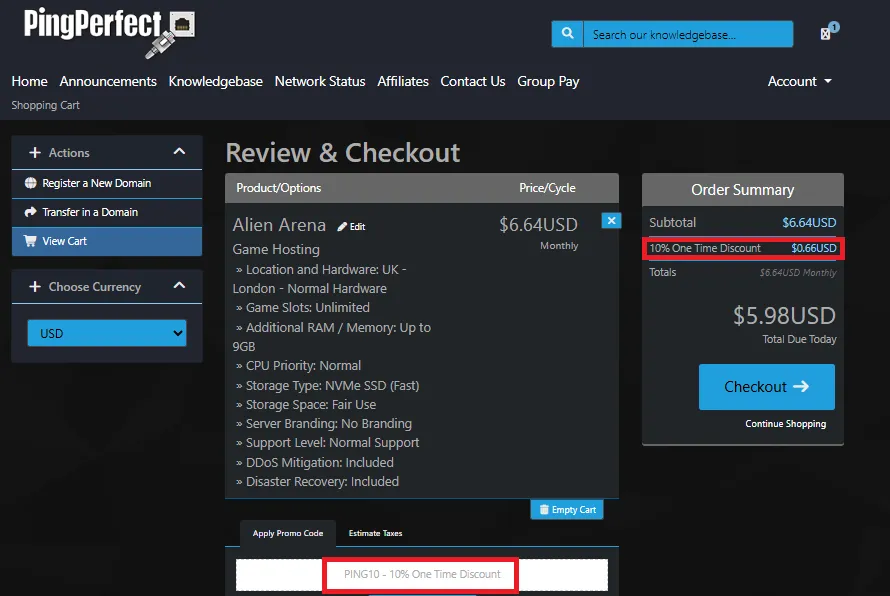Click the globe icon for Register a New Domain
890x596 pixels.
point(31,183)
